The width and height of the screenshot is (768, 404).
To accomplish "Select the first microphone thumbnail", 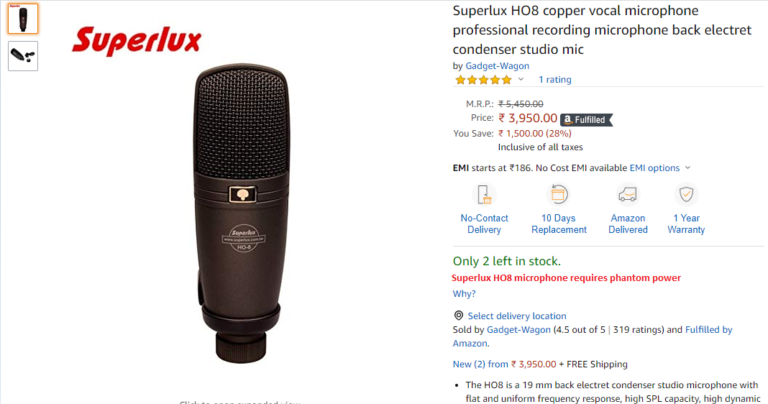I will 23,19.
